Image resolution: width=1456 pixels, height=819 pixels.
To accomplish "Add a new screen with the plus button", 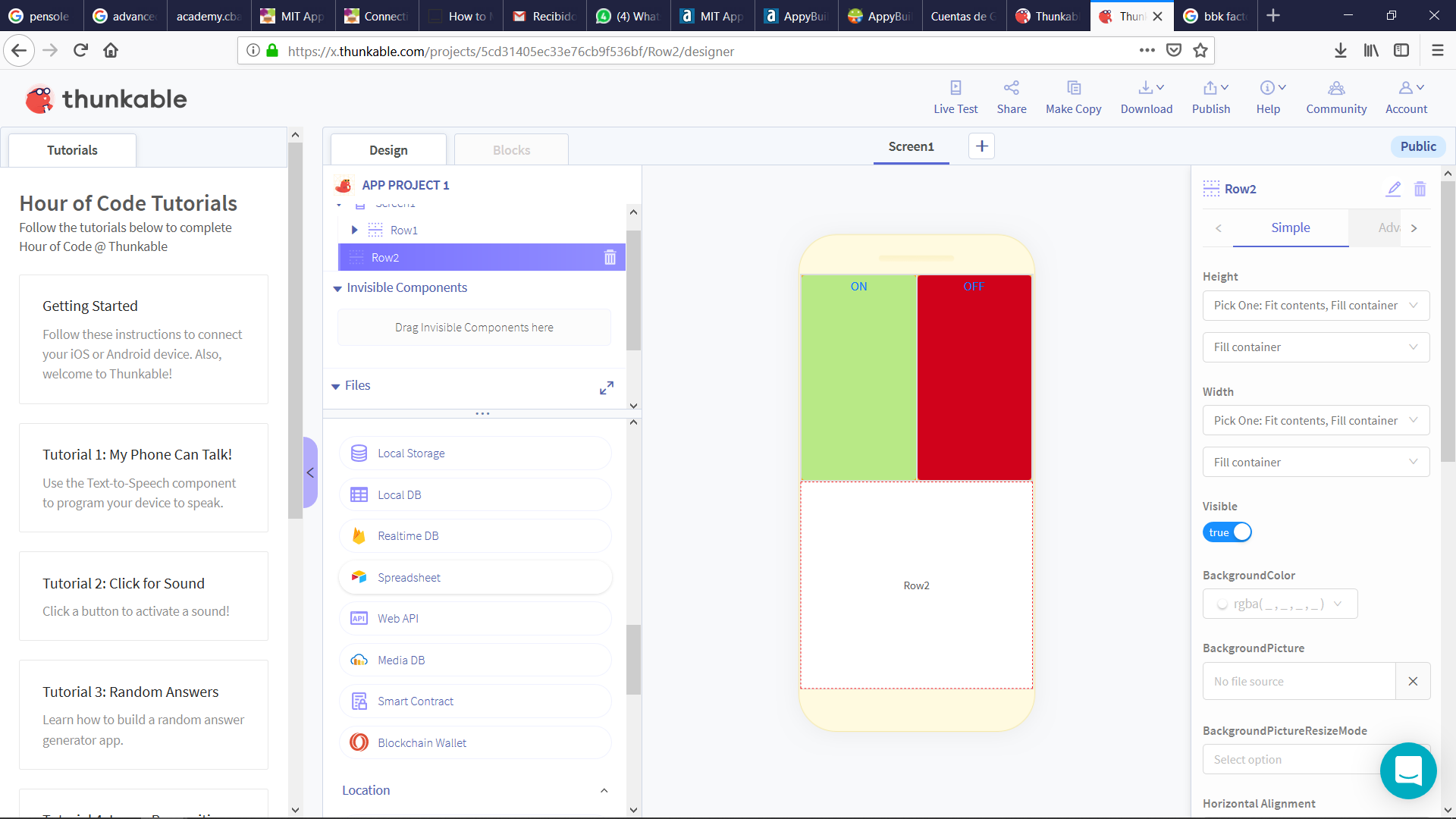I will pyautogui.click(x=981, y=146).
